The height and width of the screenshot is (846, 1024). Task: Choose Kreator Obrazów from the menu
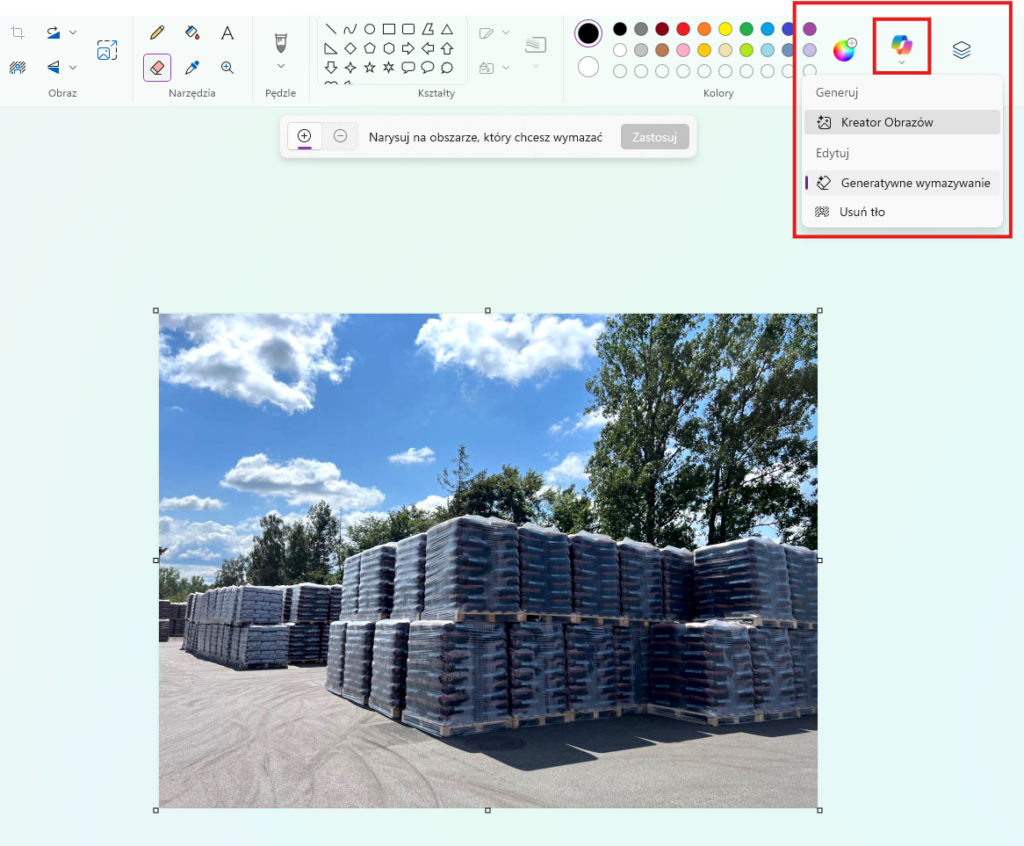902,122
